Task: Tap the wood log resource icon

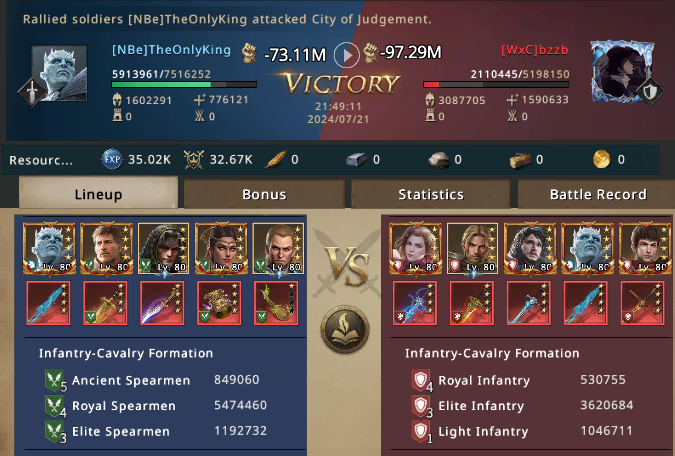Action: pos(520,160)
